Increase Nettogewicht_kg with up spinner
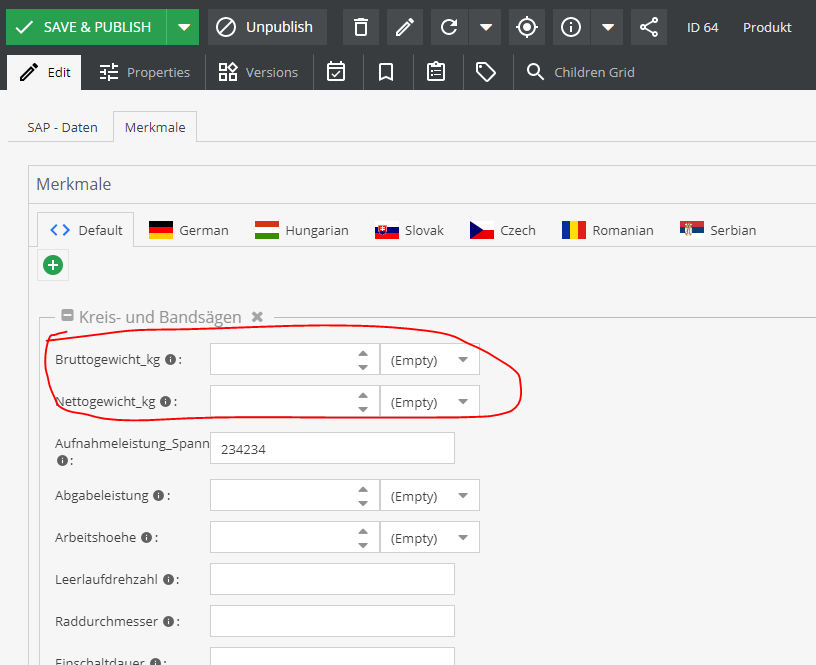The image size is (816, 665). click(363, 395)
